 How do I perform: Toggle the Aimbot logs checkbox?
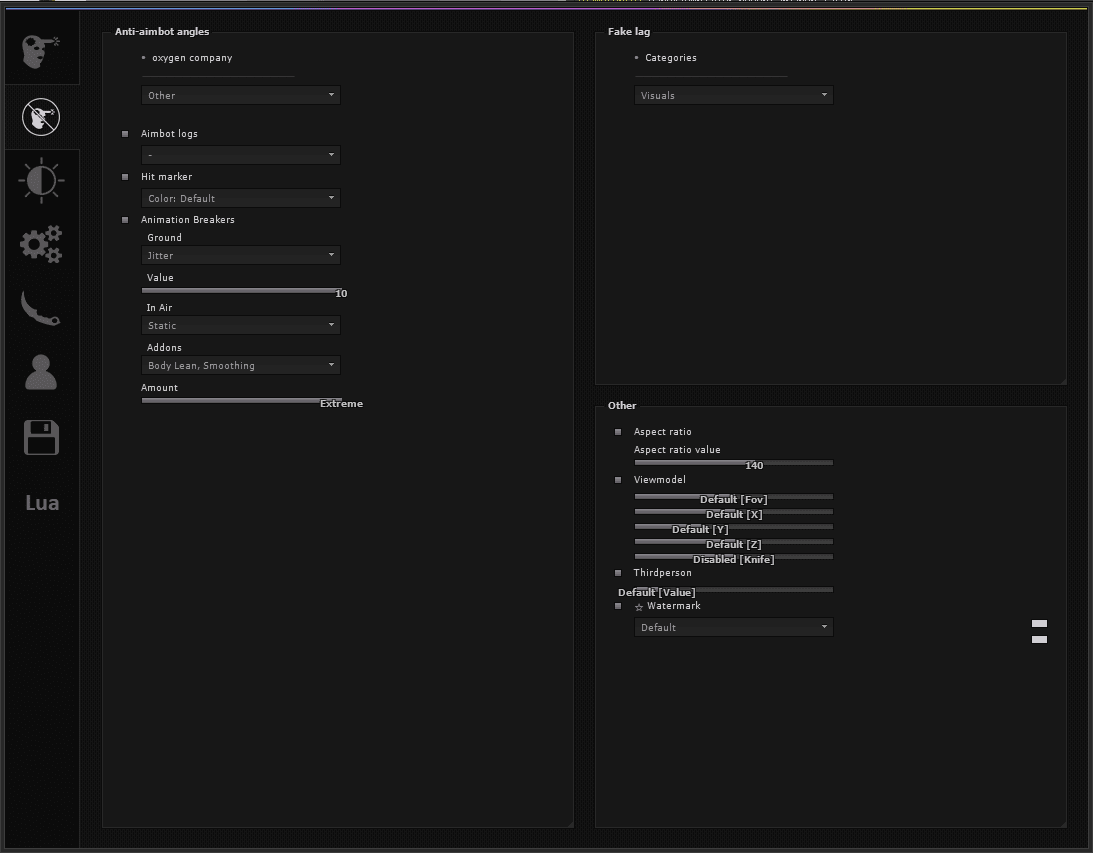click(x=125, y=134)
